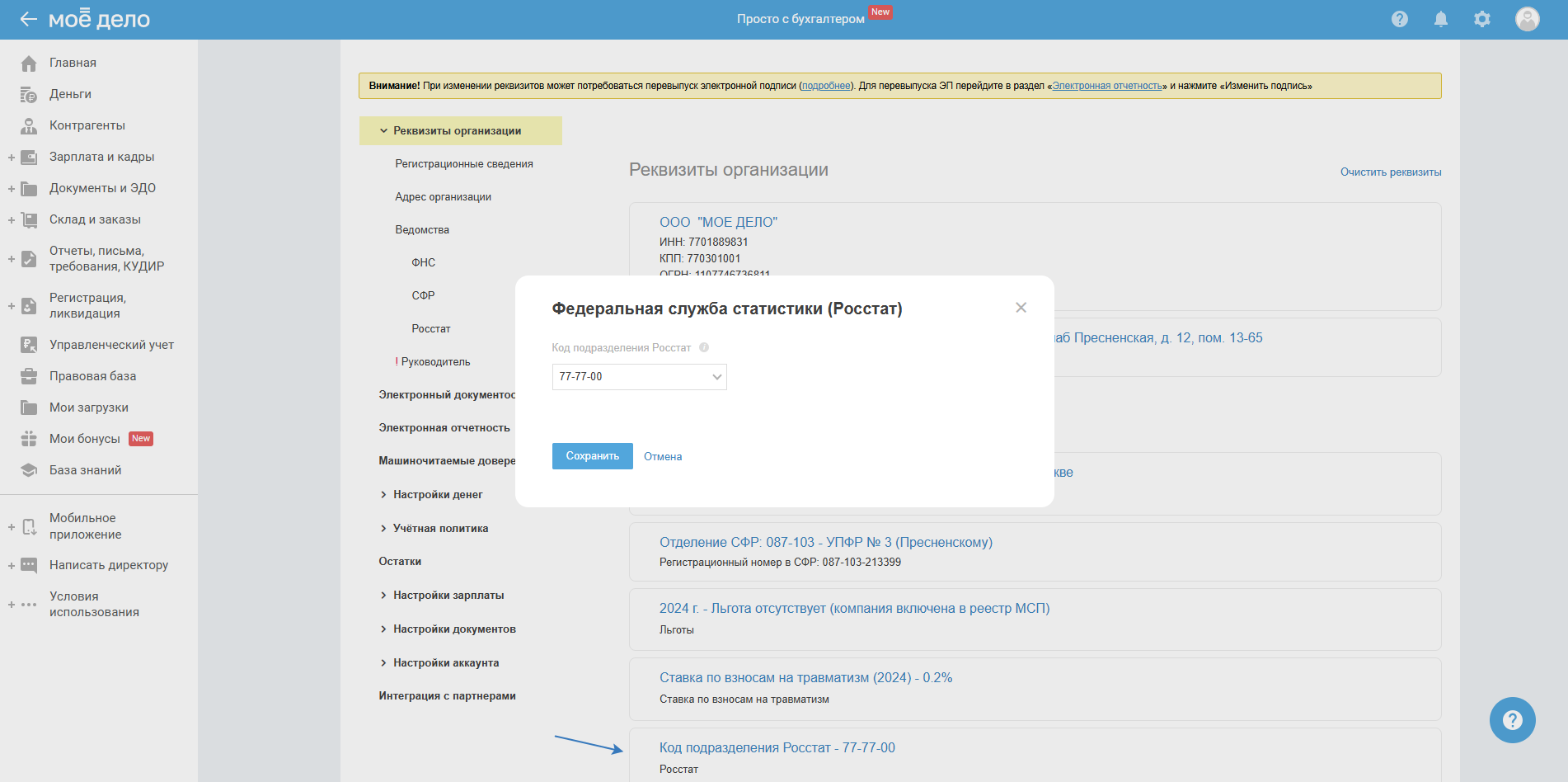The image size is (1568, 782).
Task: Click the Главная home icon
Action: coord(29,64)
